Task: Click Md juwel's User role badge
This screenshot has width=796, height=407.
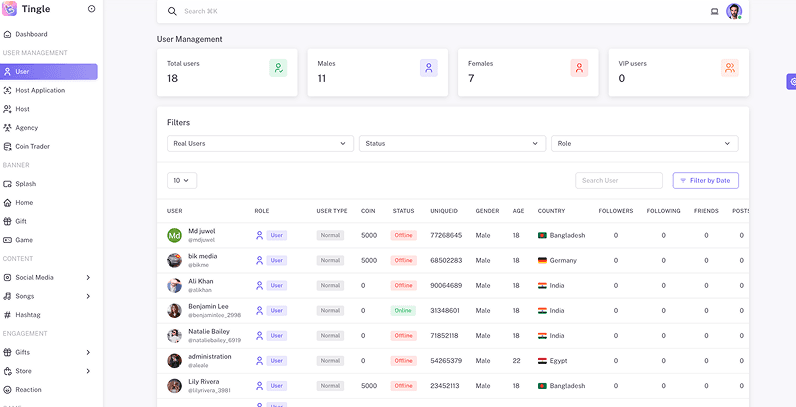Action: [x=277, y=235]
